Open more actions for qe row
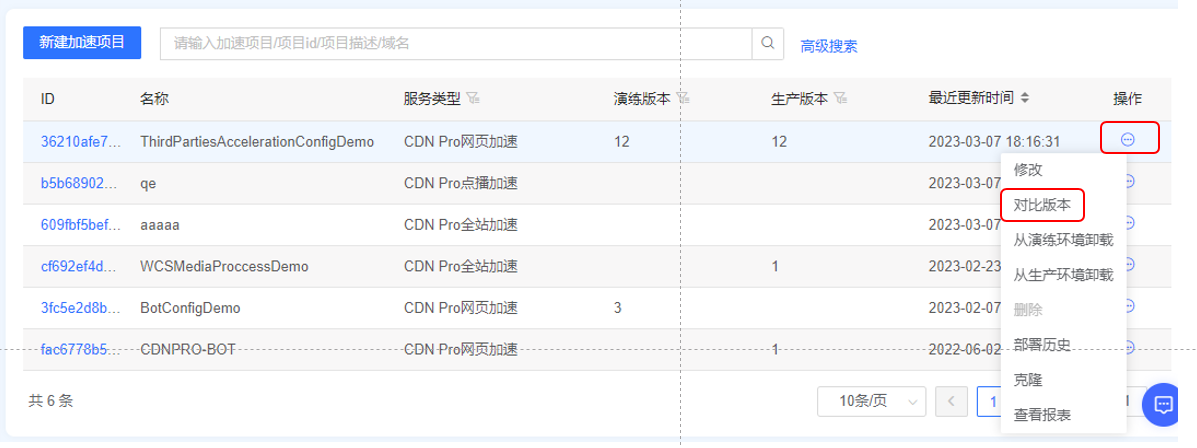Image resolution: width=1197 pixels, height=448 pixels. point(1130,181)
